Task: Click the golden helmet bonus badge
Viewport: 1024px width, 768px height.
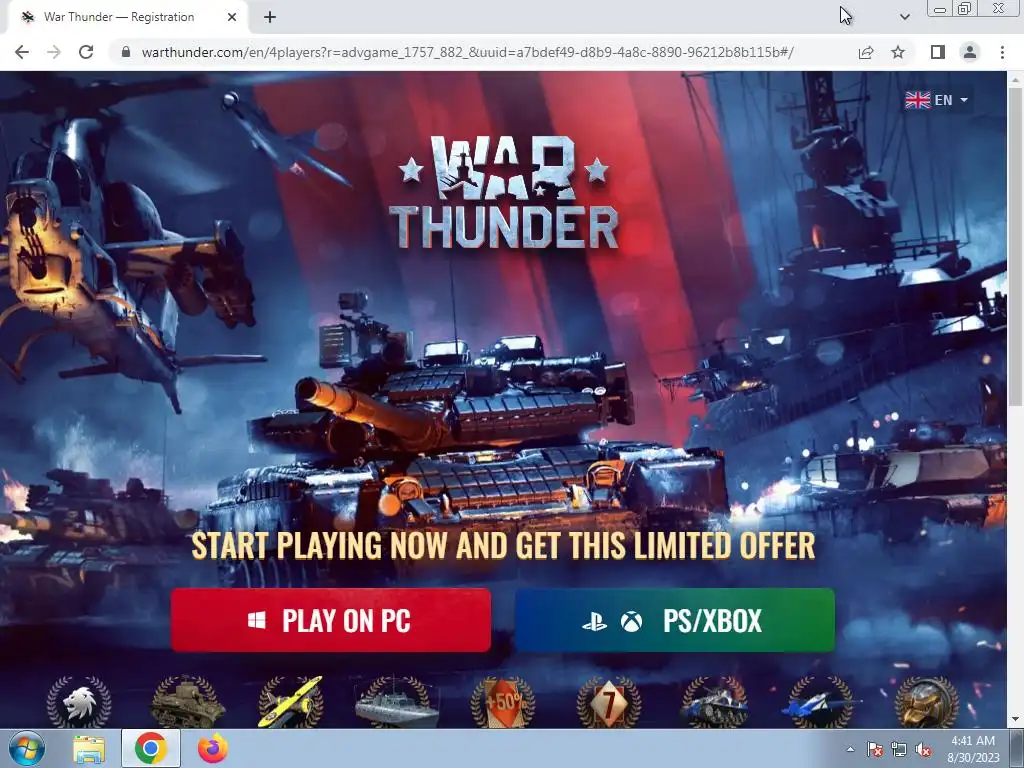Action: (x=926, y=702)
